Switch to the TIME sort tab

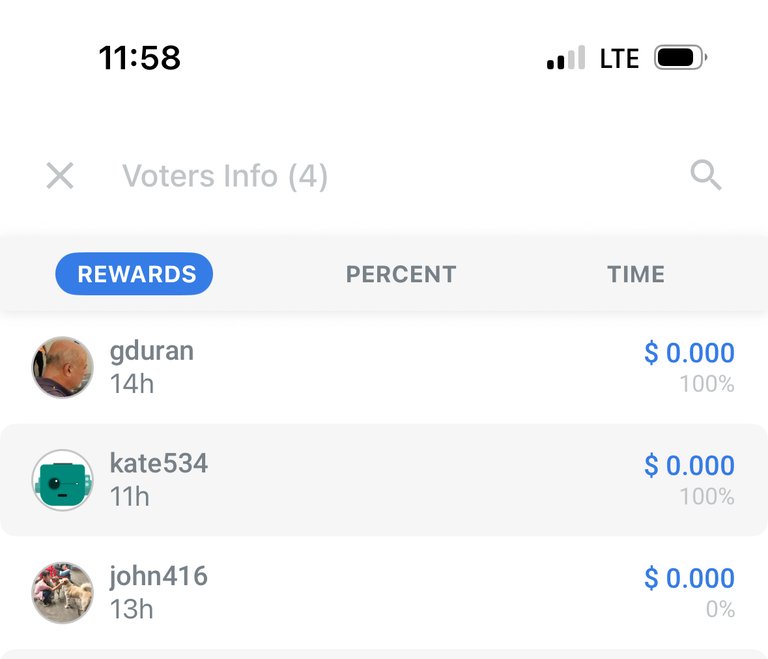click(636, 274)
